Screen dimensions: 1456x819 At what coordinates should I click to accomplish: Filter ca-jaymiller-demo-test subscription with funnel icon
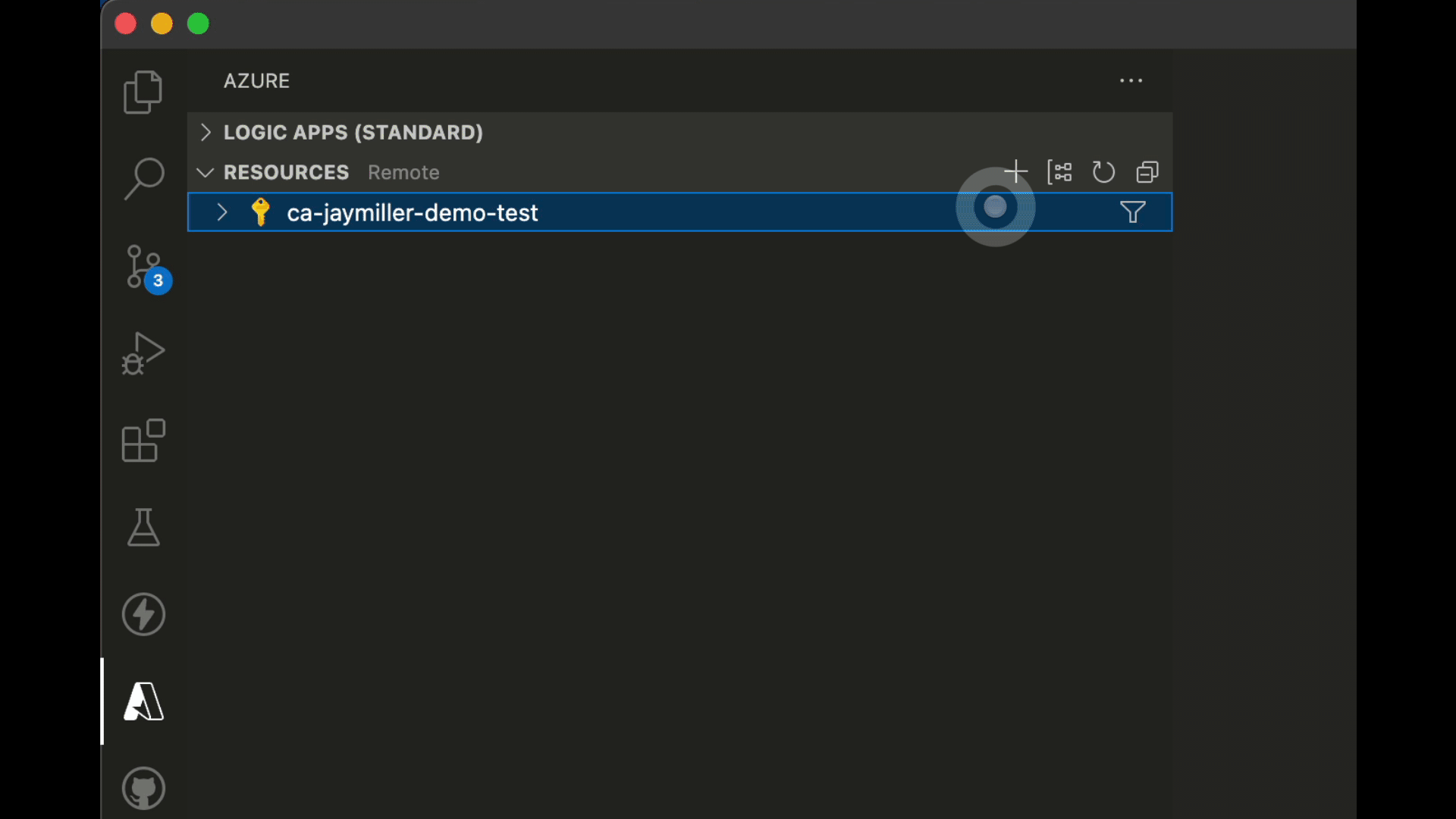(1133, 212)
